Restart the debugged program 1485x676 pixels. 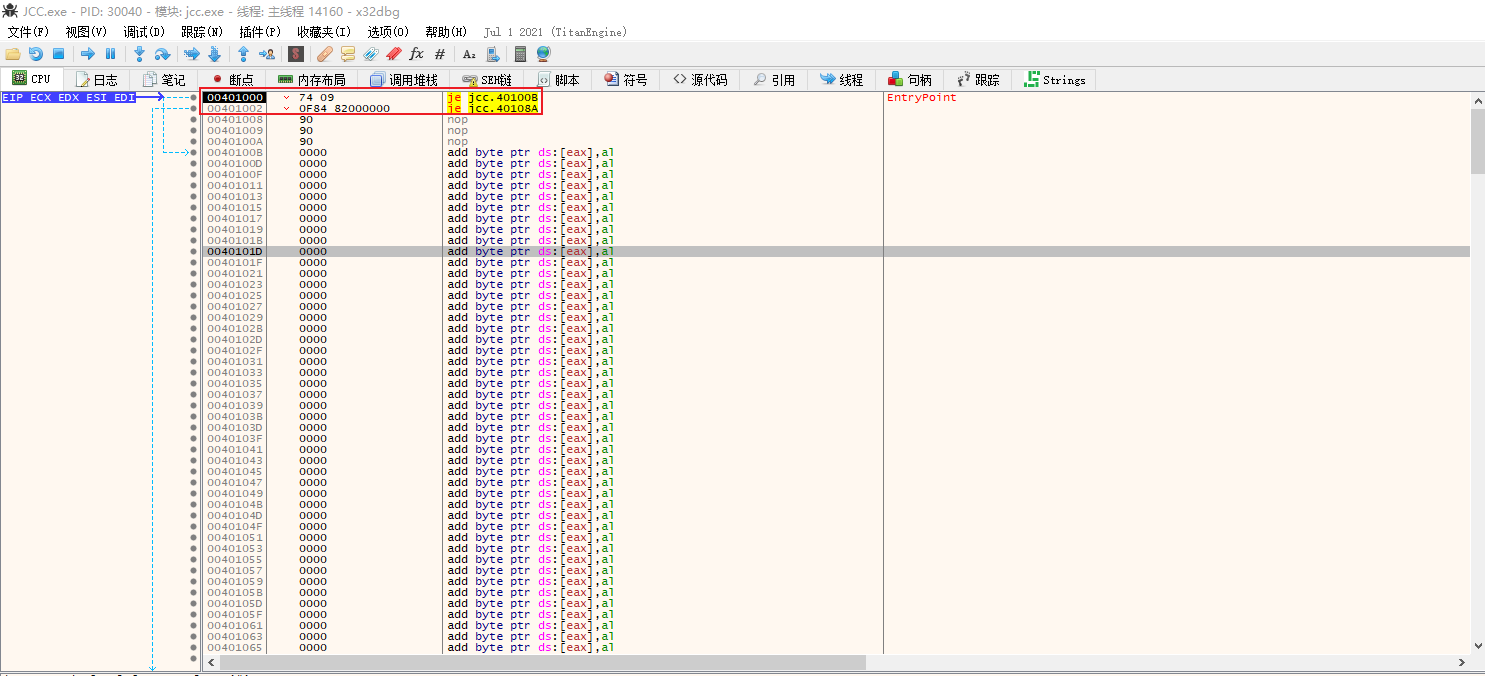36,54
